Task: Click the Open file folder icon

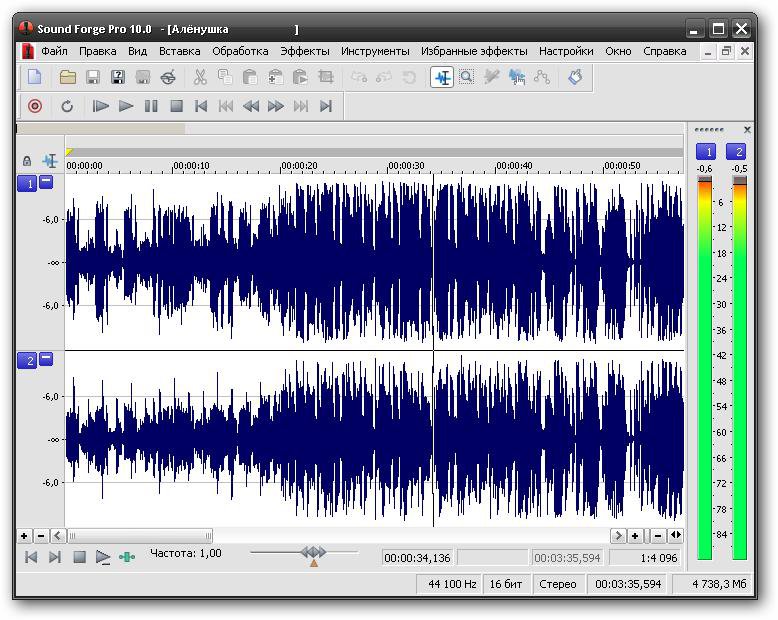Action: click(68, 77)
